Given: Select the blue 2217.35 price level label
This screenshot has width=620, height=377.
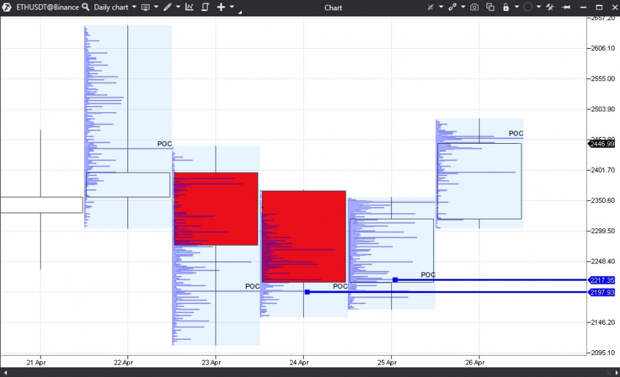Looking at the screenshot, I should (x=601, y=280).
